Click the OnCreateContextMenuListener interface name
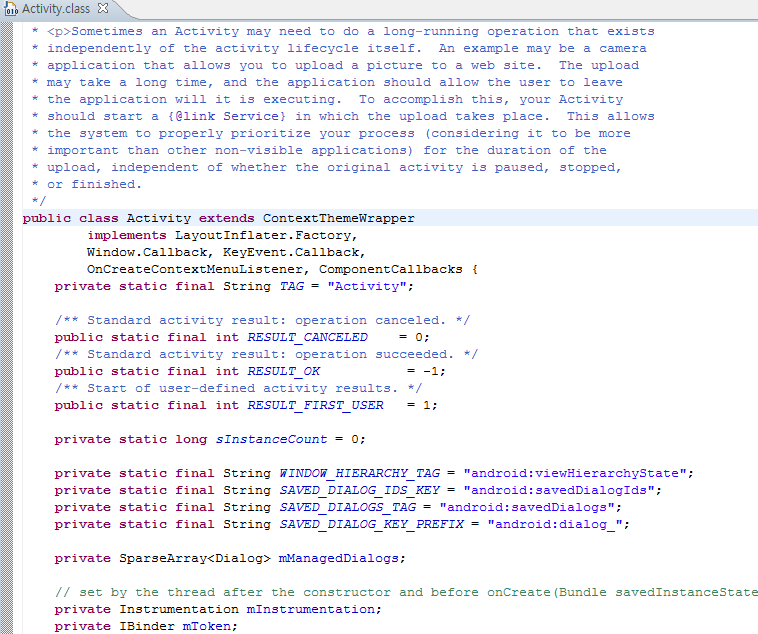Image resolution: width=758 pixels, height=634 pixels. tap(195, 269)
